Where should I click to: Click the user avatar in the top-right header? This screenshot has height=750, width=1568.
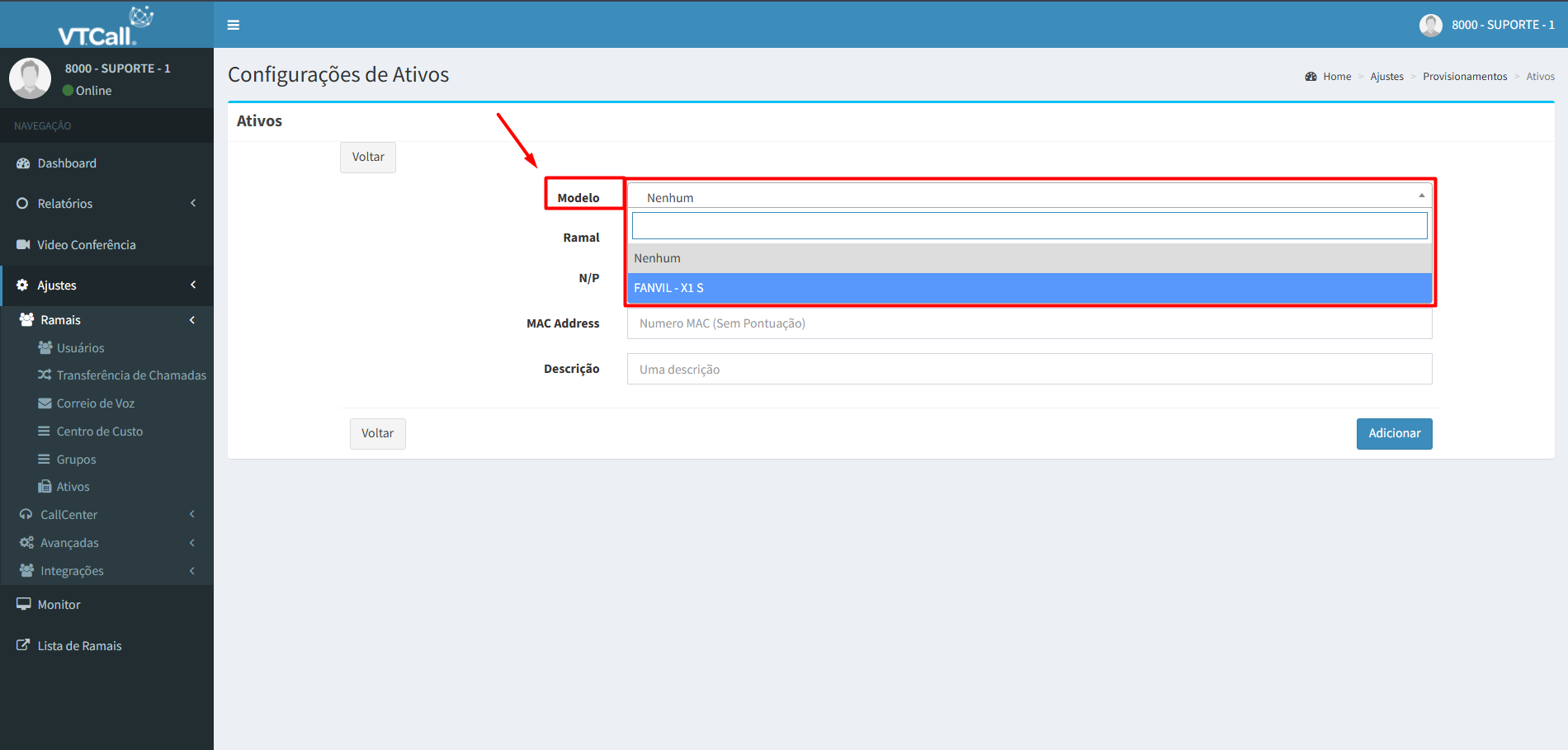(x=1430, y=25)
